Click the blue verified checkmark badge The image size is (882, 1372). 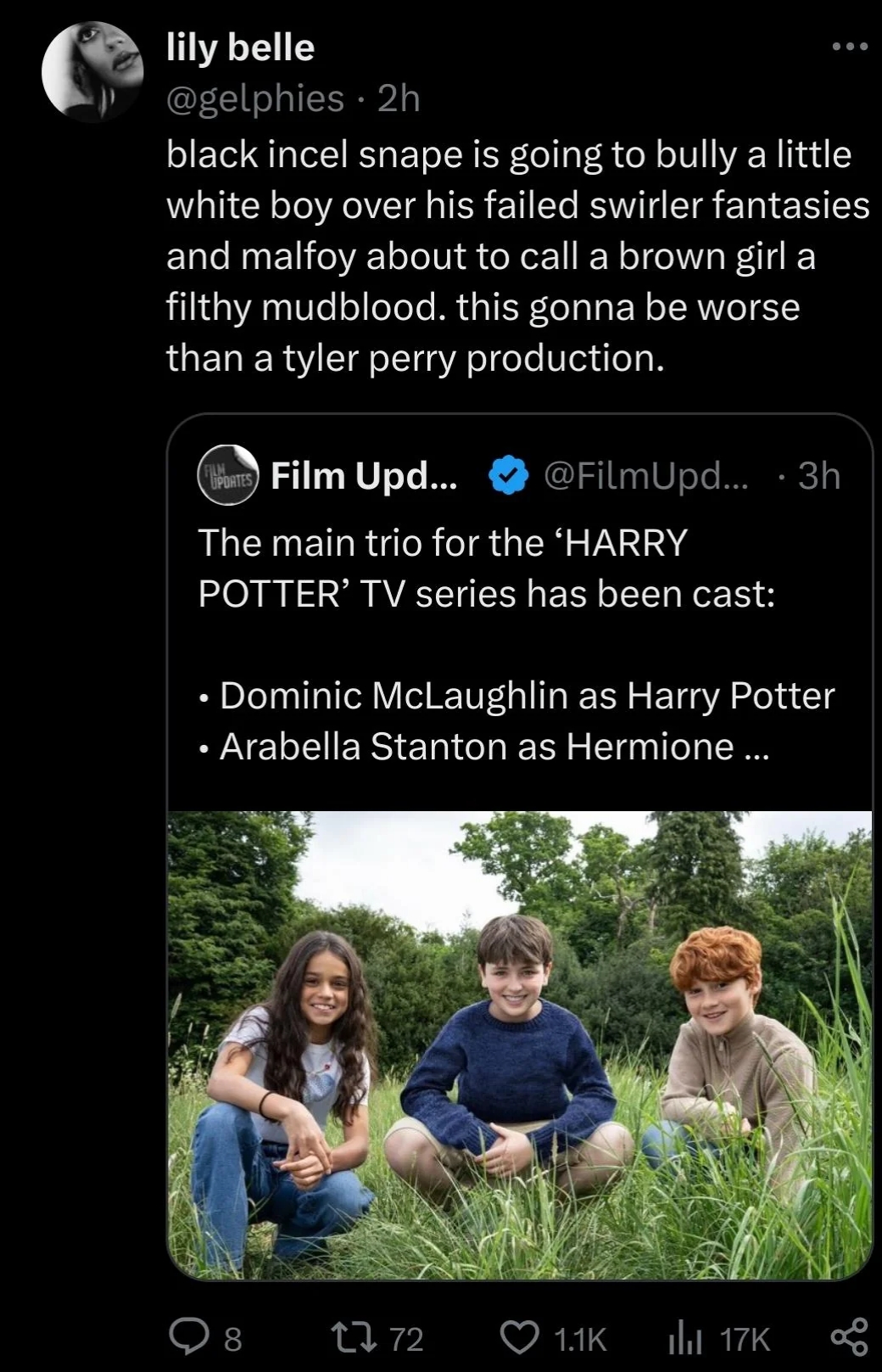pyautogui.click(x=508, y=475)
